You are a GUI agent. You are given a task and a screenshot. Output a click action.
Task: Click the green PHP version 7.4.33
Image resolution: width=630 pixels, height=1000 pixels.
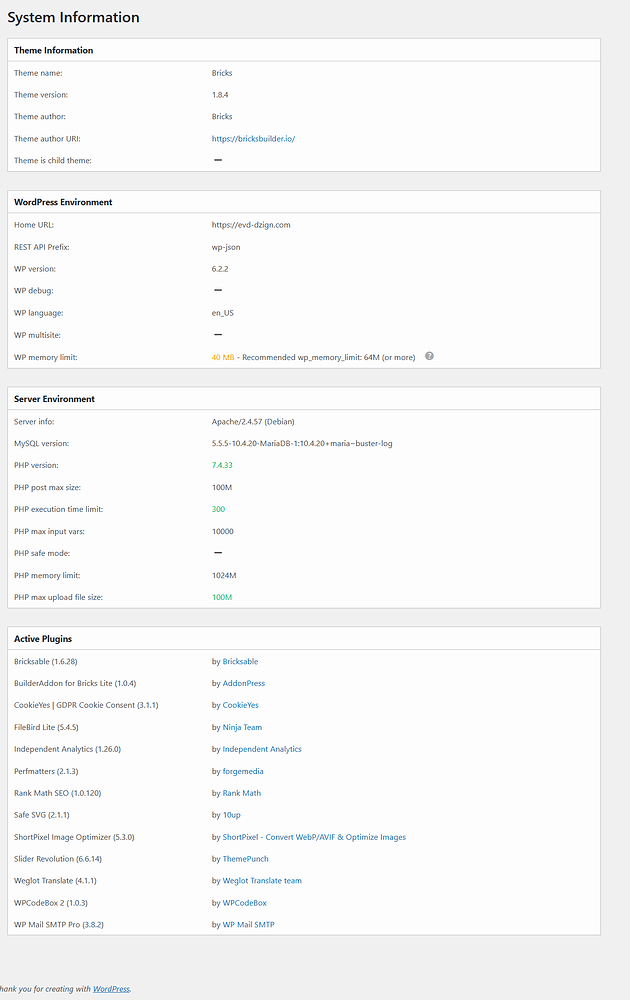pos(222,465)
